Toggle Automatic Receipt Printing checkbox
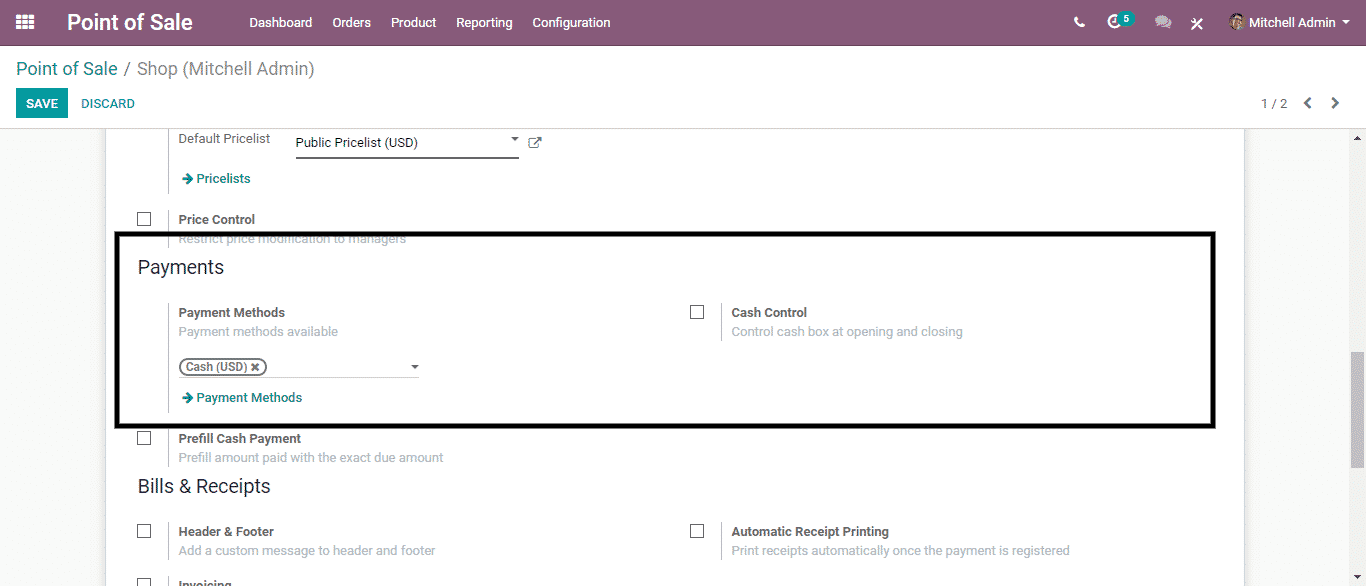The width and height of the screenshot is (1366, 586). 697,531
